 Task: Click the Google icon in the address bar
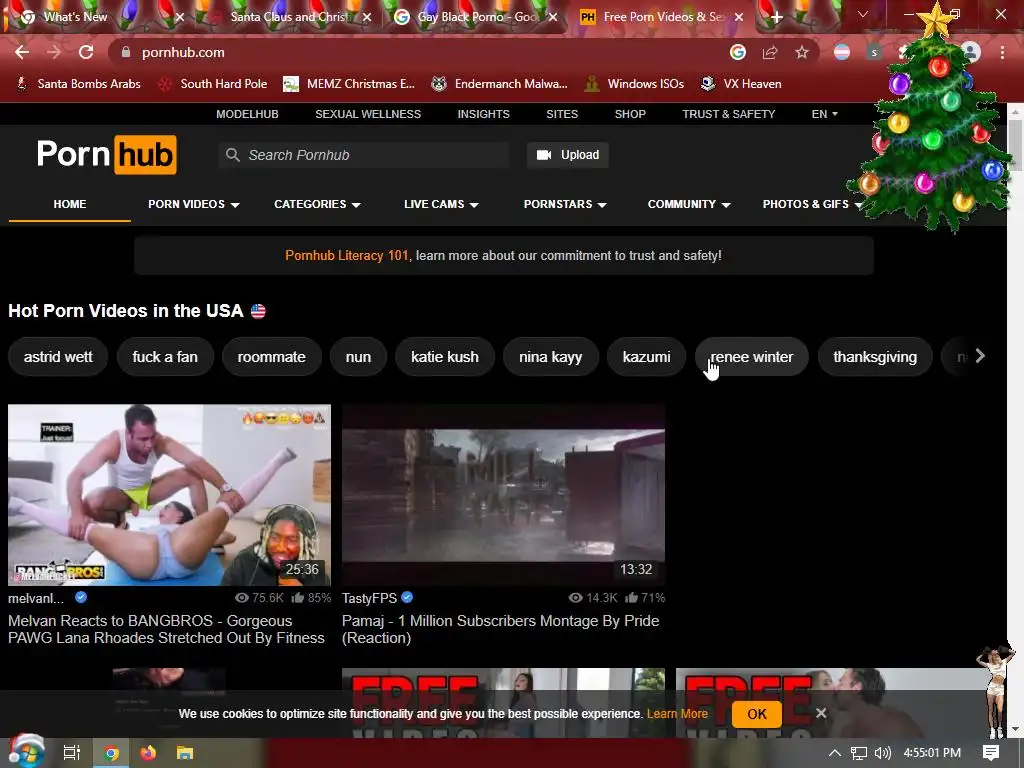click(738, 52)
